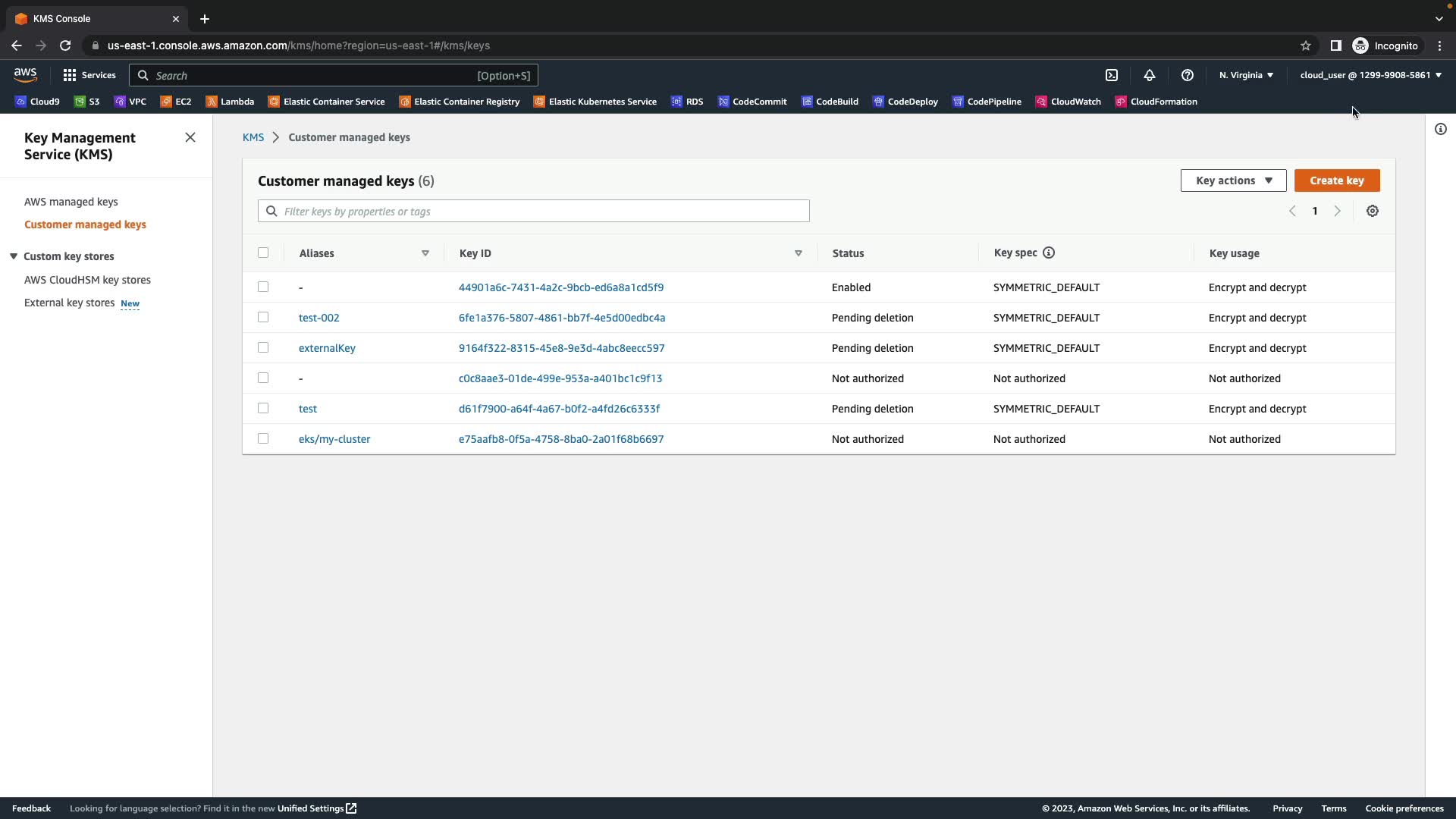
Task: Open CloudWatch from the favorites bar
Action: click(1068, 102)
